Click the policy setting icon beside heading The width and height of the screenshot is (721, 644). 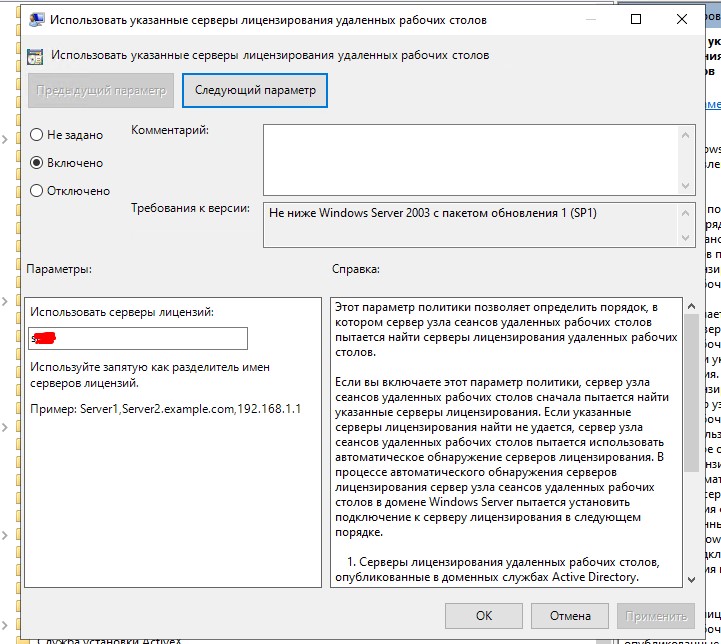35,56
